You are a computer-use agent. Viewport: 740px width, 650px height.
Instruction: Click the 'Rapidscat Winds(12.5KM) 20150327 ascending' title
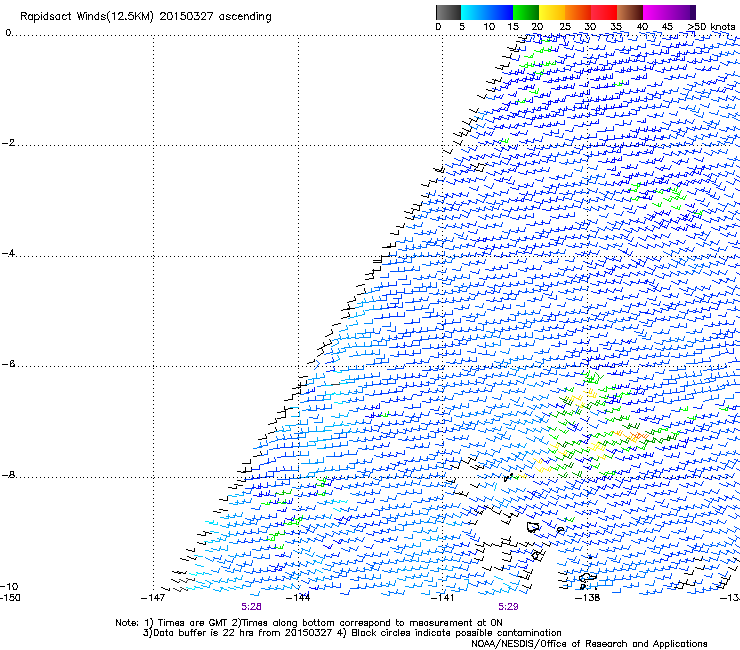tap(146, 17)
